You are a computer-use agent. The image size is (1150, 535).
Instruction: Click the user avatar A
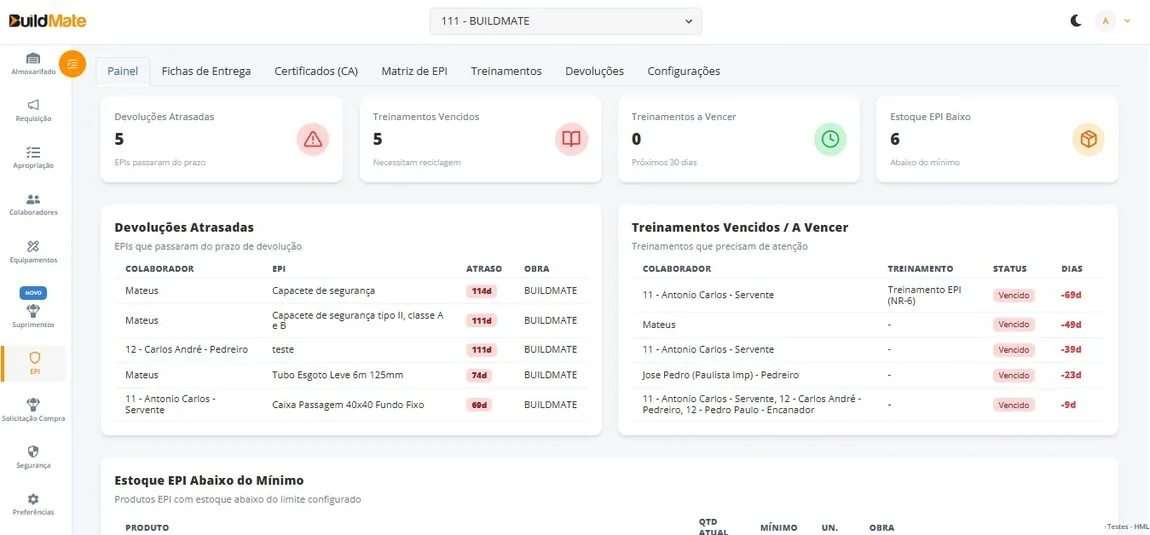[1105, 21]
